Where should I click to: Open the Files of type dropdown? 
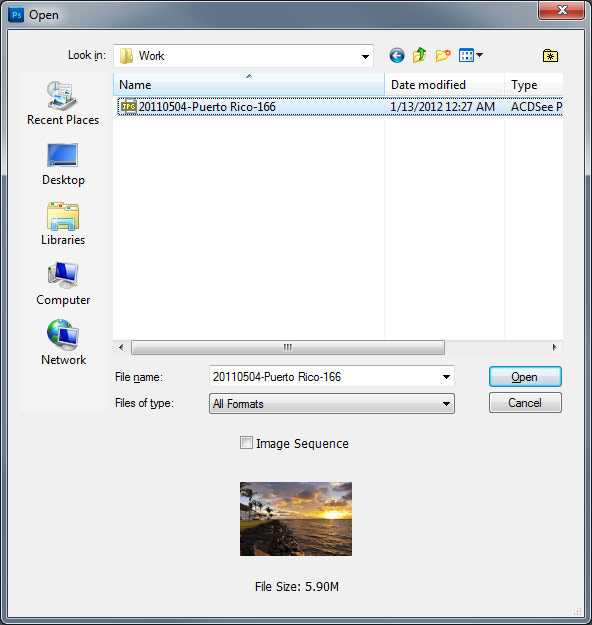[332, 404]
